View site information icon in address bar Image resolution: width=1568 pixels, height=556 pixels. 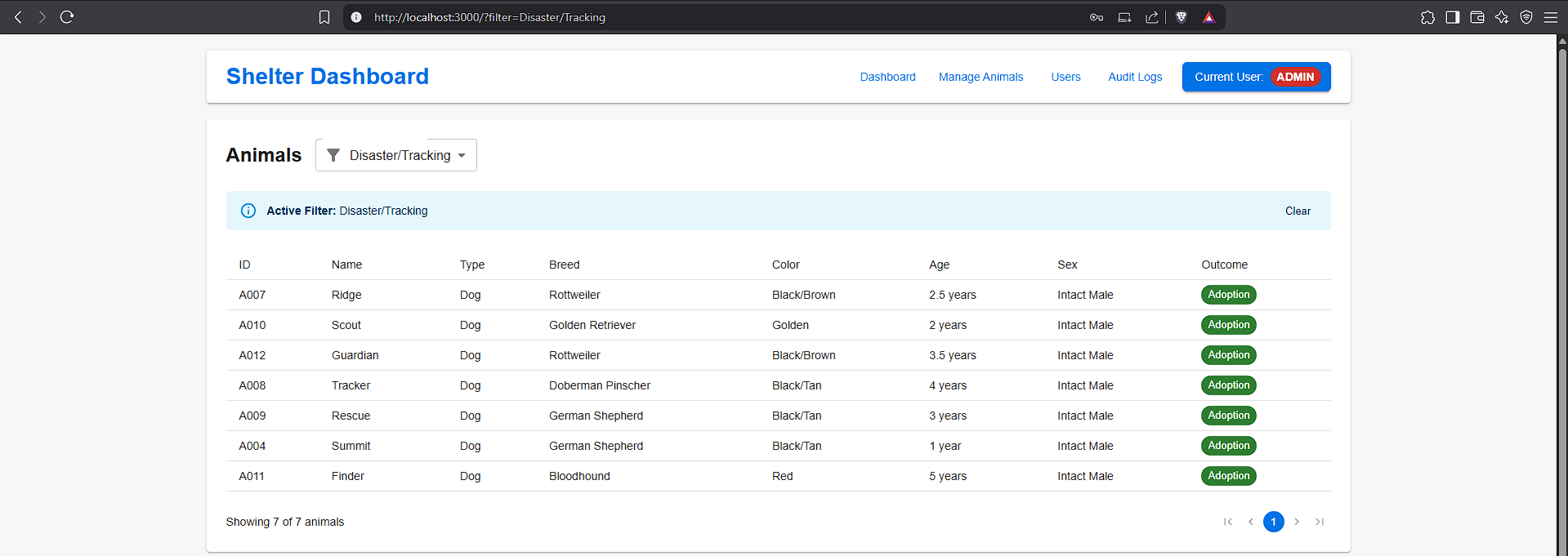click(356, 17)
